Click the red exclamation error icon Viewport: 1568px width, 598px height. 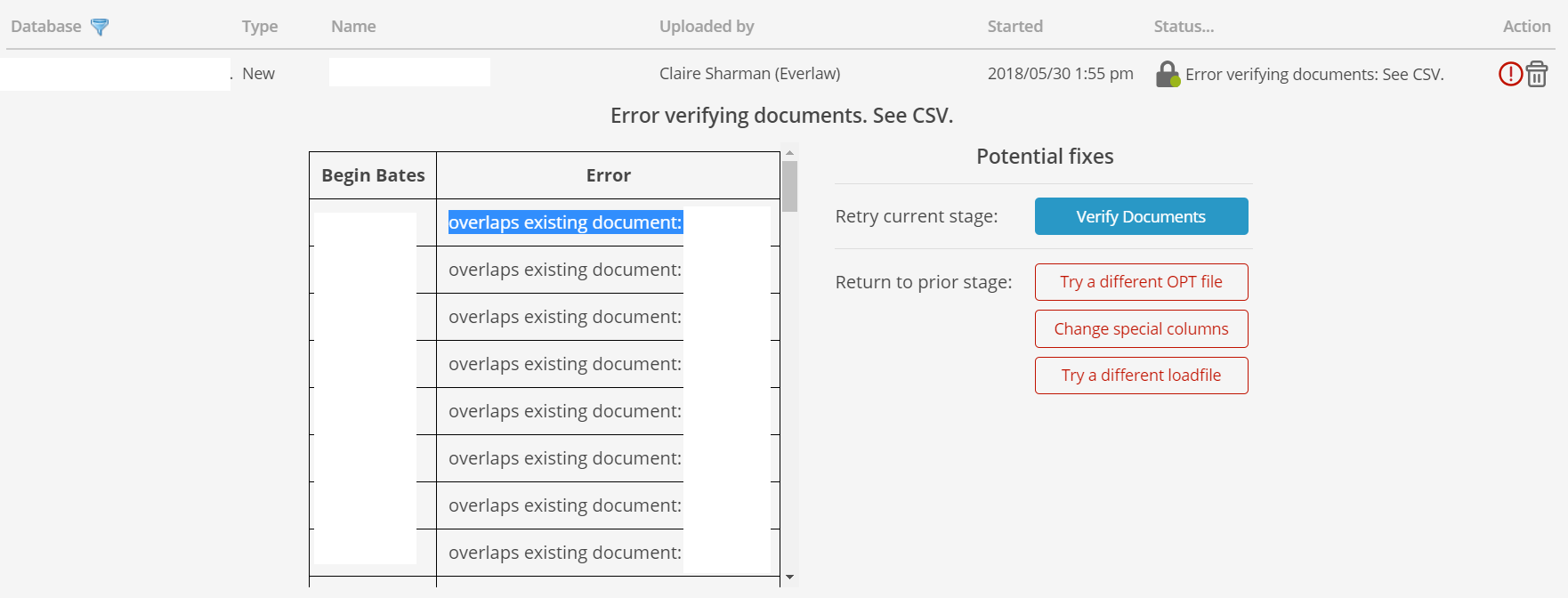(1510, 74)
